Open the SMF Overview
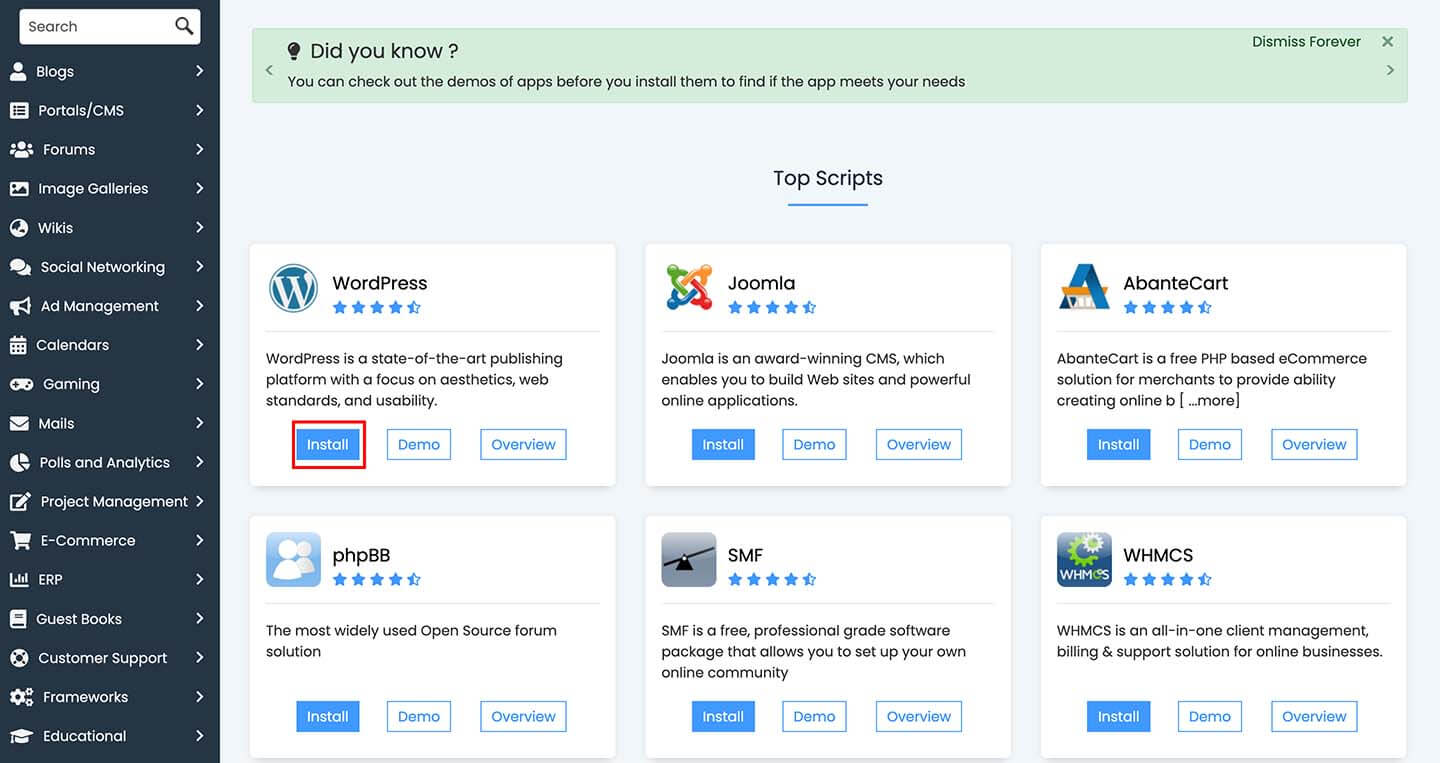The image size is (1440, 763). tap(919, 716)
